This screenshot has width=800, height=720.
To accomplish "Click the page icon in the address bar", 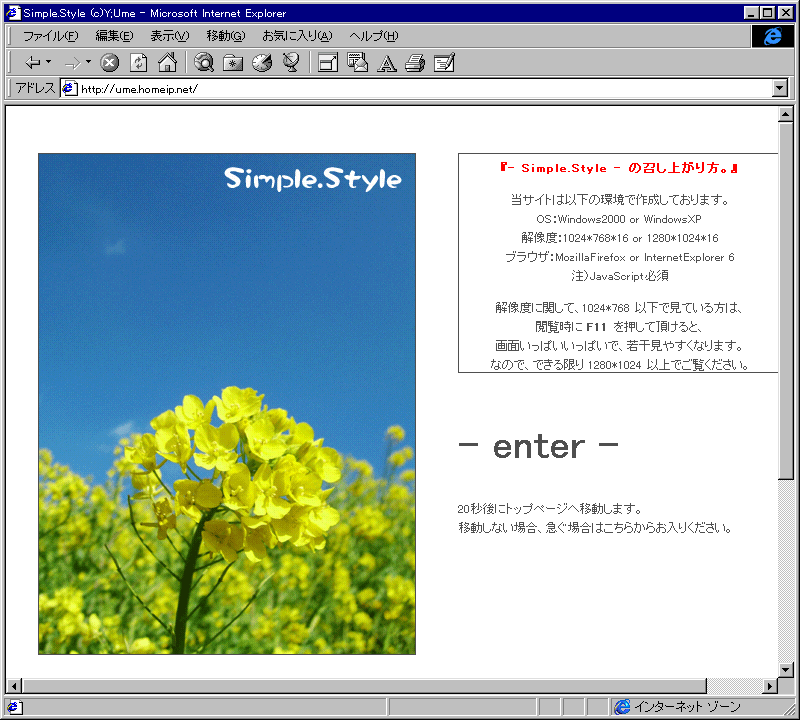I will click(x=70, y=89).
